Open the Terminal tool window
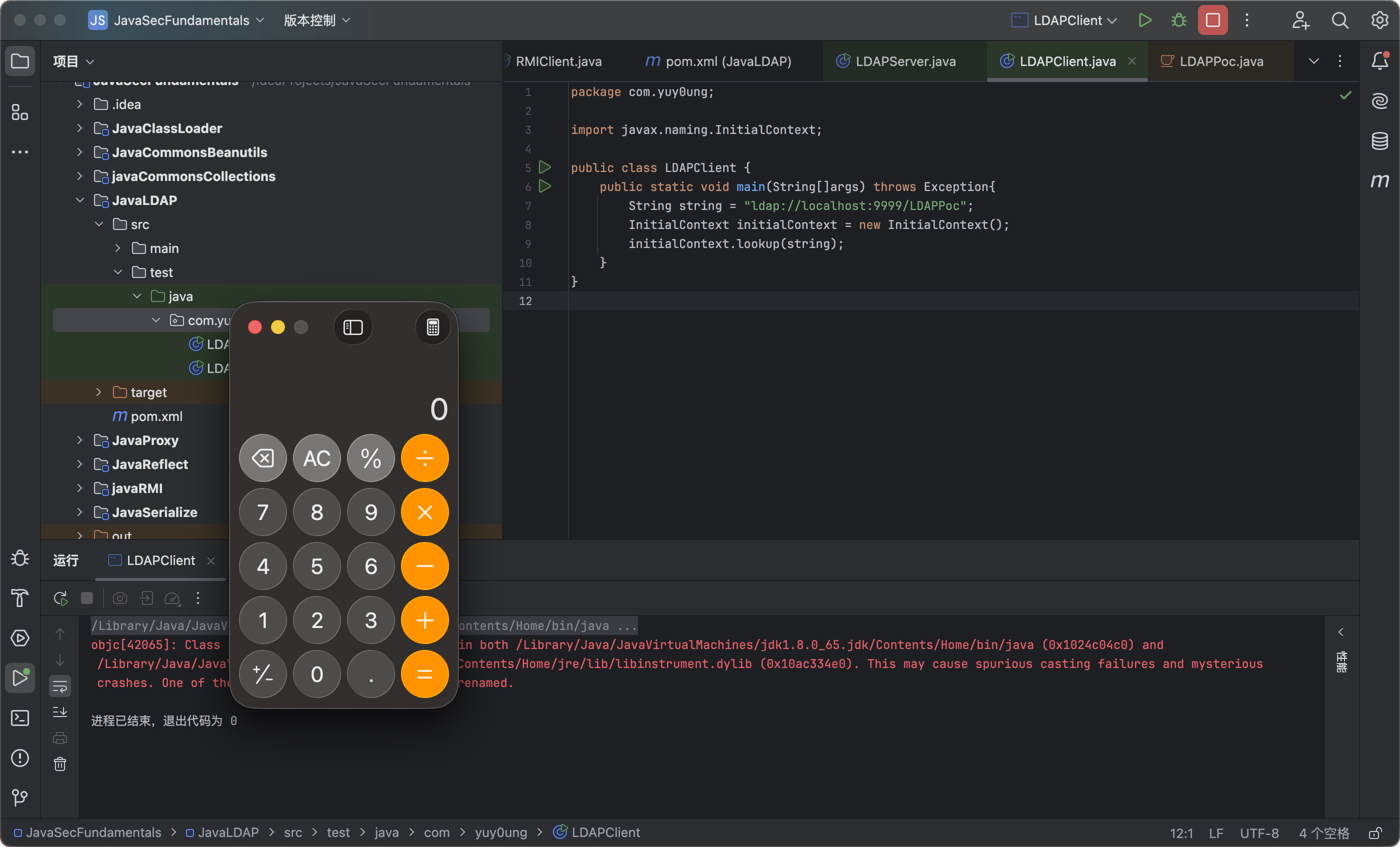 [x=20, y=718]
